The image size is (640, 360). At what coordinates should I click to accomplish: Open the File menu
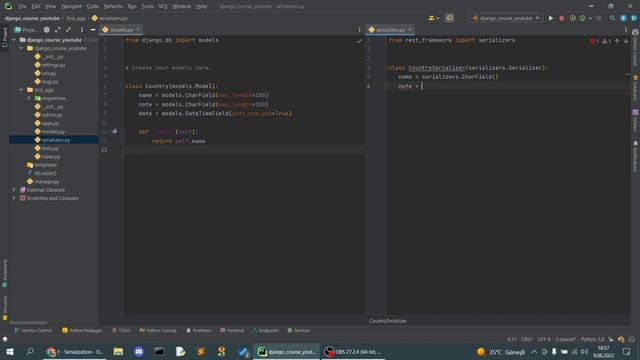(22, 7)
